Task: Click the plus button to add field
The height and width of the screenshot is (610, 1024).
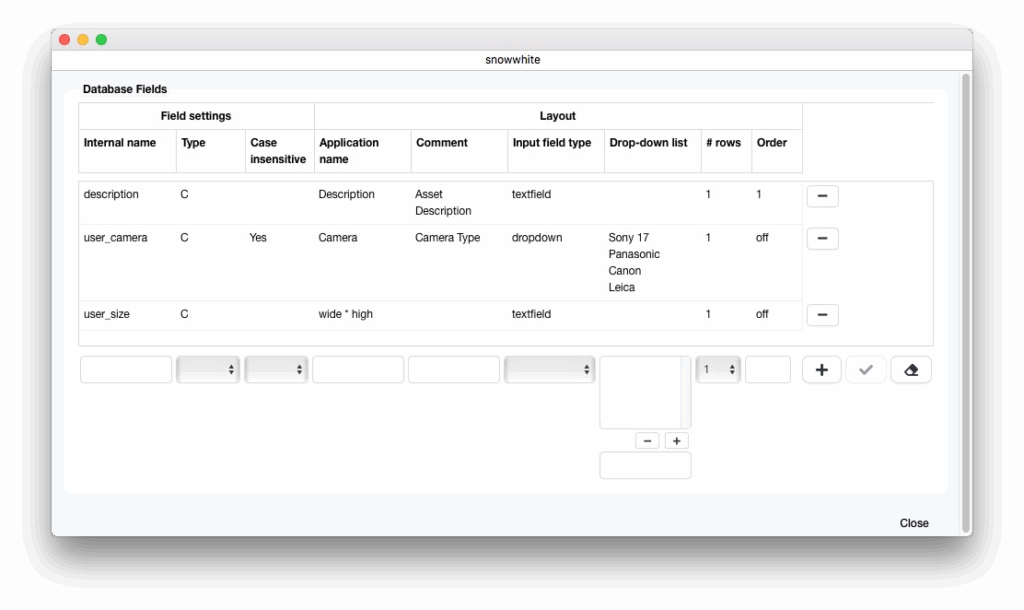Action: [x=821, y=370]
